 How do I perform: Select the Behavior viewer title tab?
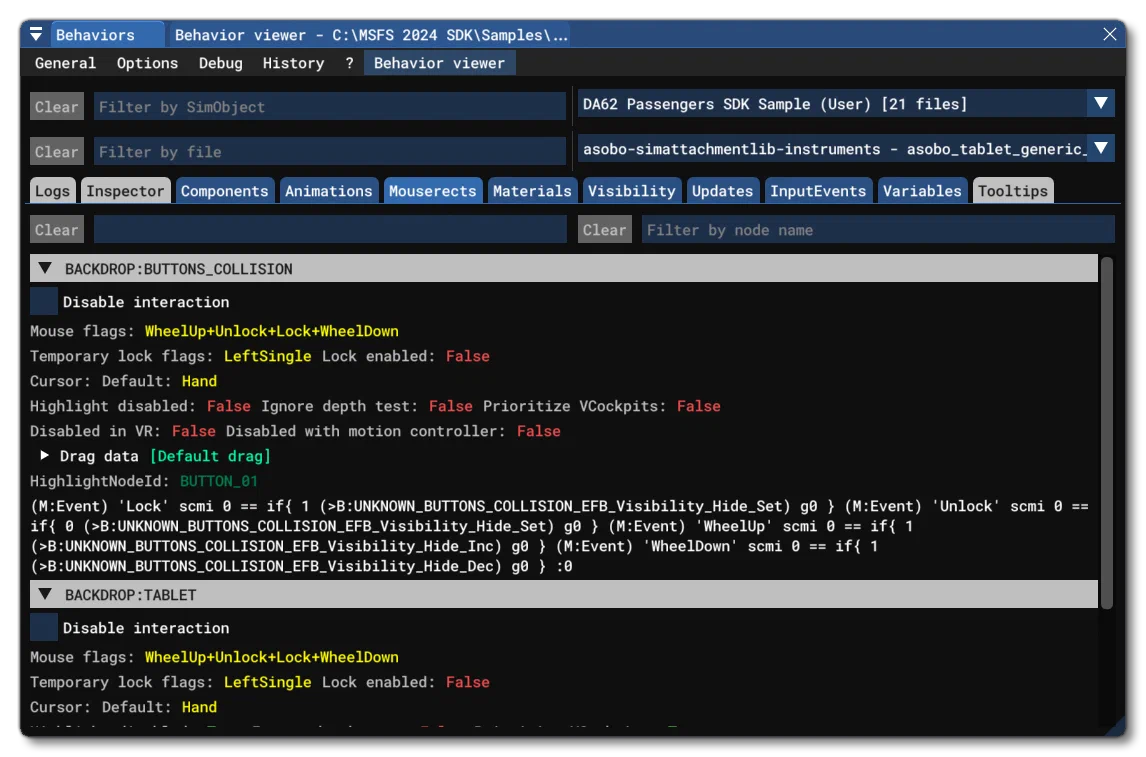371,35
